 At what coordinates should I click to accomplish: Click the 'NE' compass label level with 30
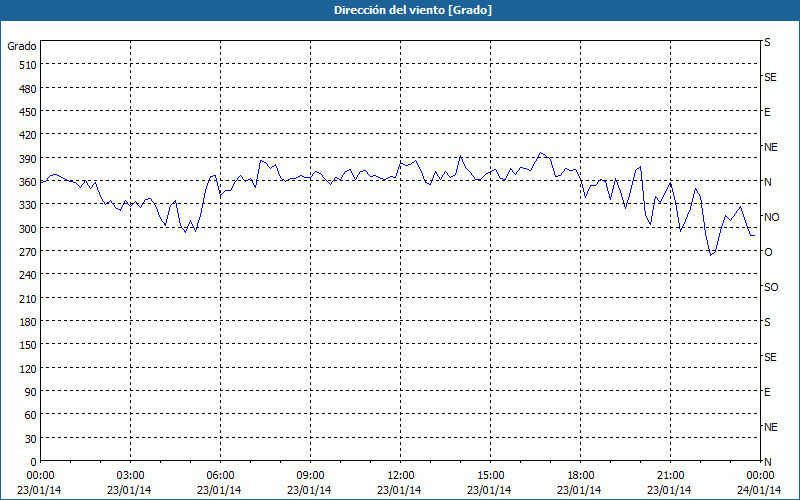click(x=770, y=427)
